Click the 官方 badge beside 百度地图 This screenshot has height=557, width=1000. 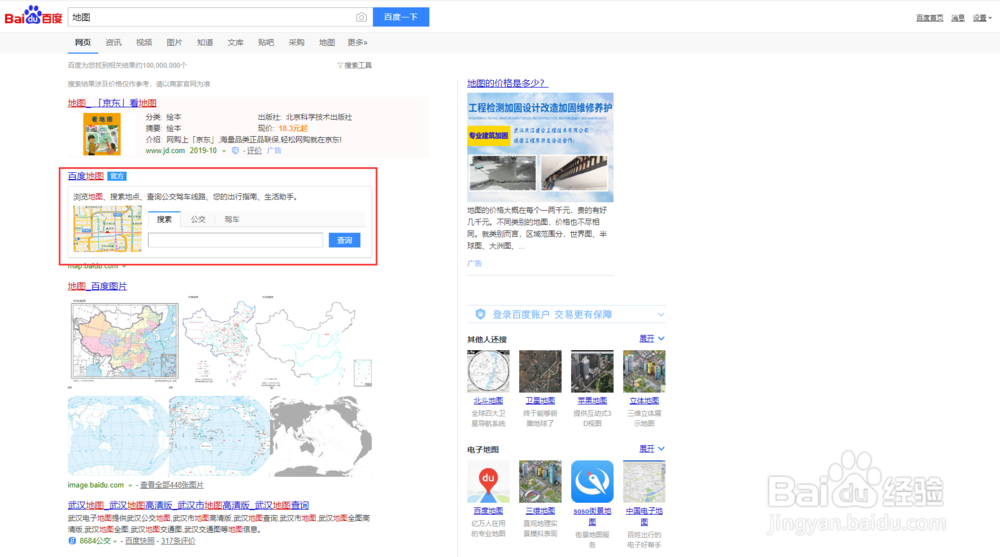point(117,176)
